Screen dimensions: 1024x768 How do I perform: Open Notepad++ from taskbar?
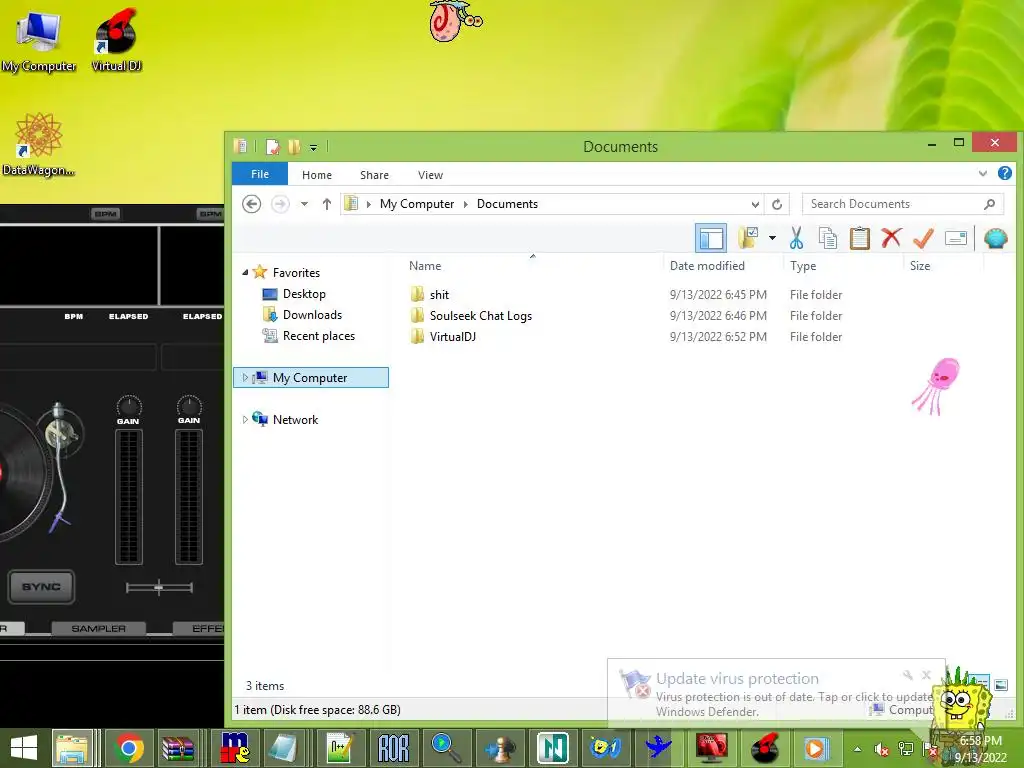coord(340,748)
